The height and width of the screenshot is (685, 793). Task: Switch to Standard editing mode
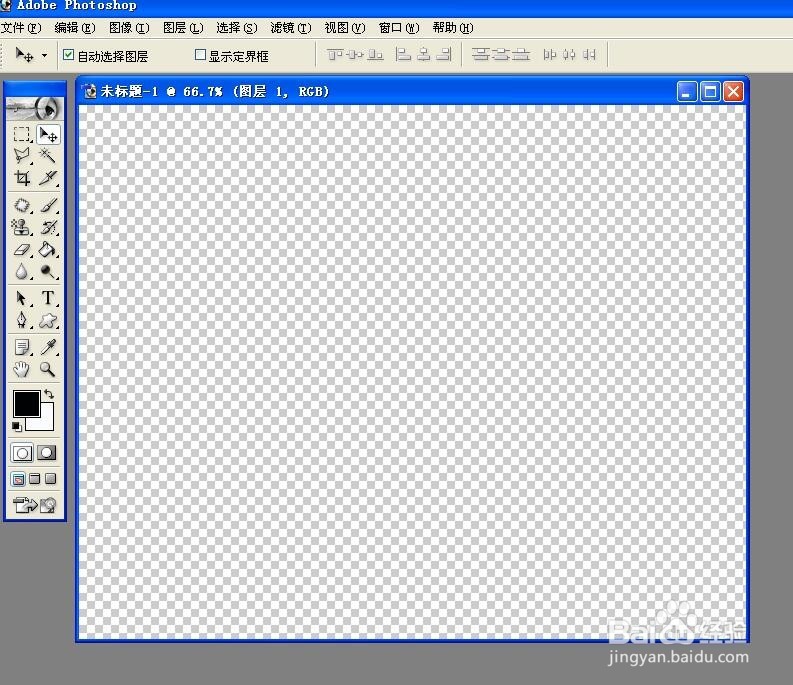(22, 453)
